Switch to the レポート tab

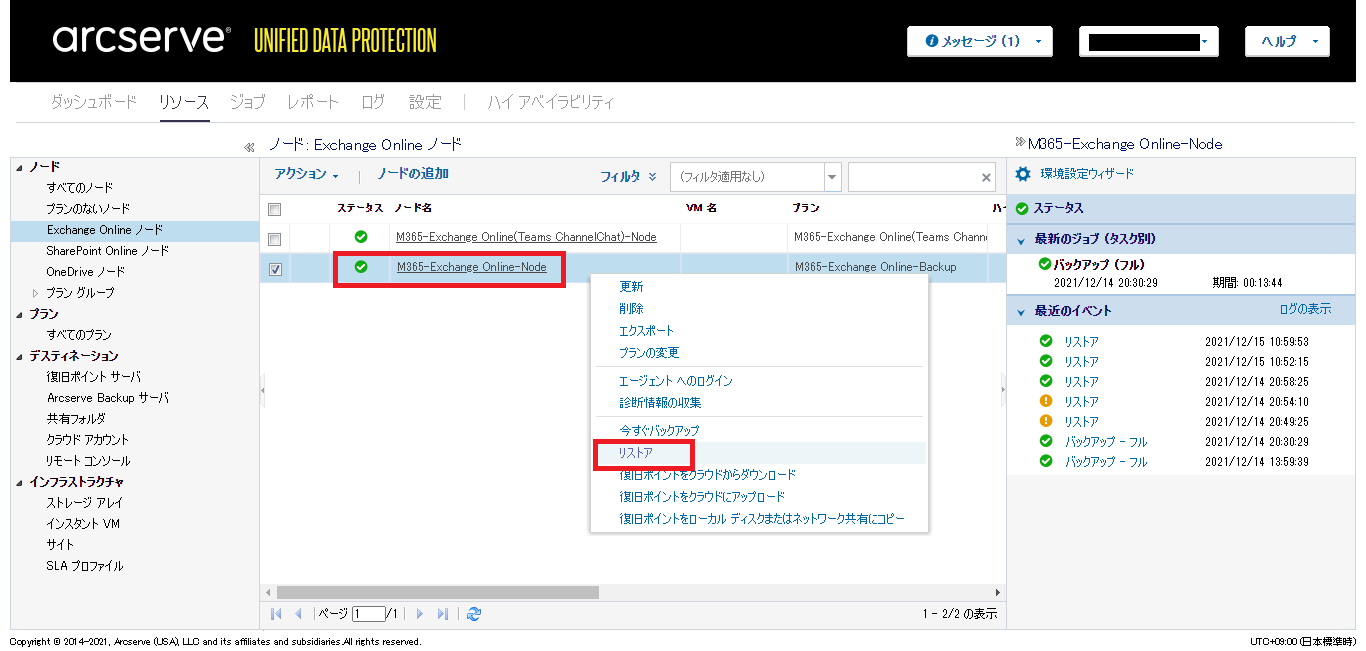pyautogui.click(x=313, y=102)
